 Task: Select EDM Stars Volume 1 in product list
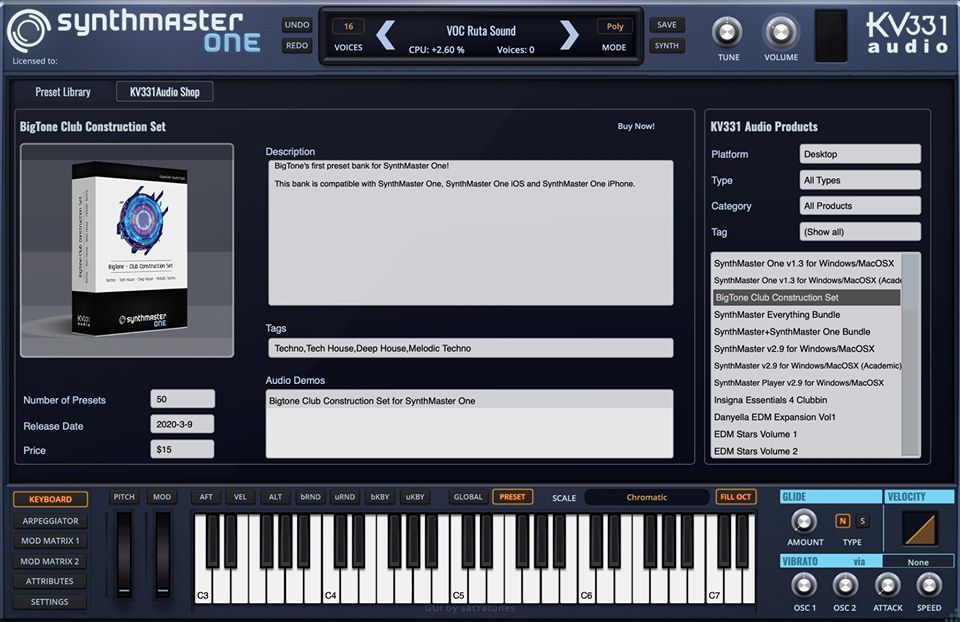(x=806, y=434)
